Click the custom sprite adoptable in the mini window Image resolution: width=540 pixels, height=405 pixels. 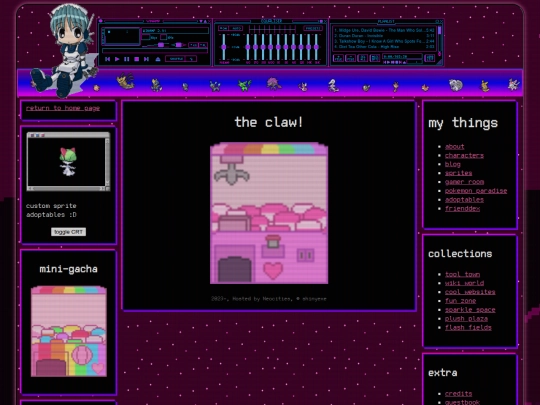coord(68,161)
